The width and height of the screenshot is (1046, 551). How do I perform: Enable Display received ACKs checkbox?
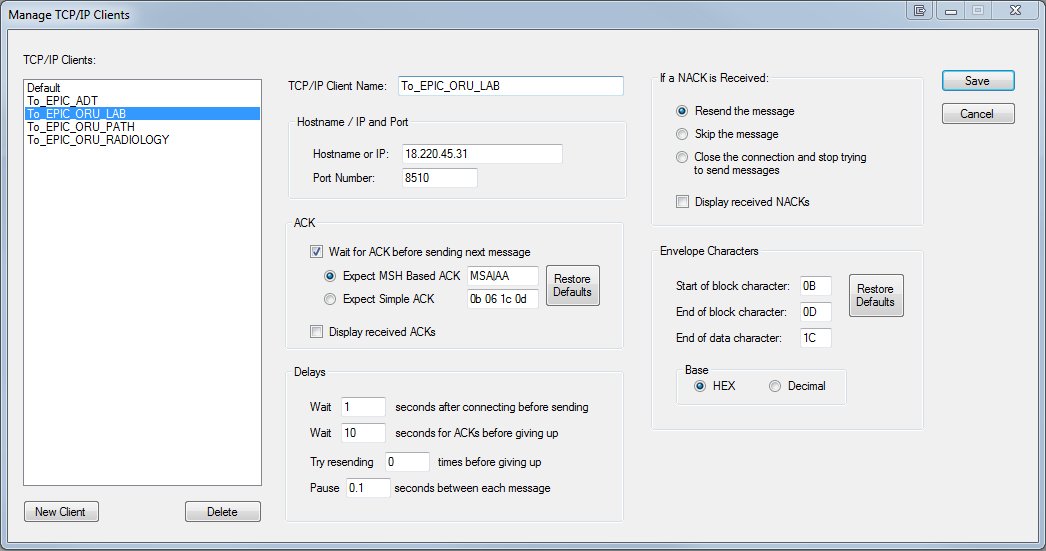pos(316,332)
